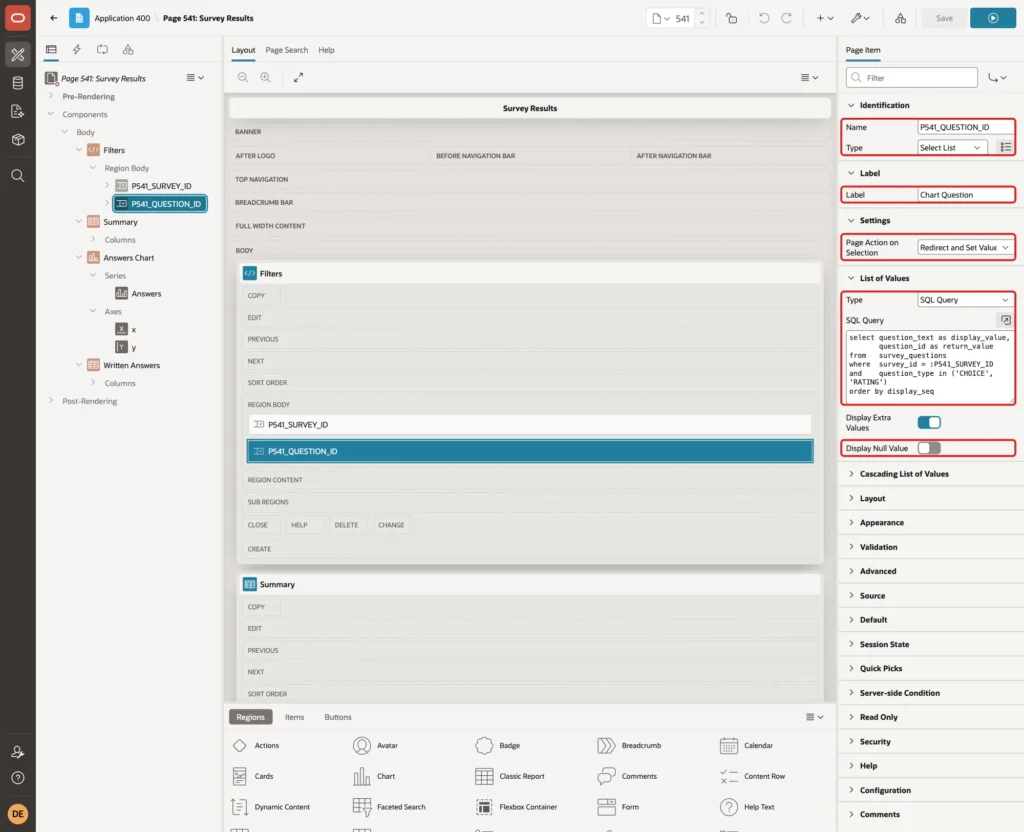Click the Name field P541_QUESTION_ID

coord(965,127)
